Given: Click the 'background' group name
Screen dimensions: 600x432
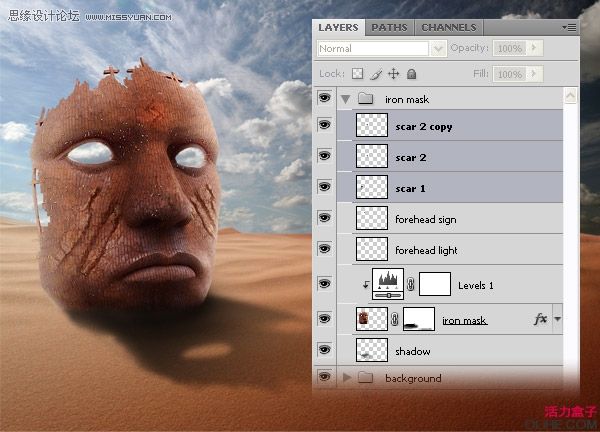Looking at the screenshot, I should 413,378.
